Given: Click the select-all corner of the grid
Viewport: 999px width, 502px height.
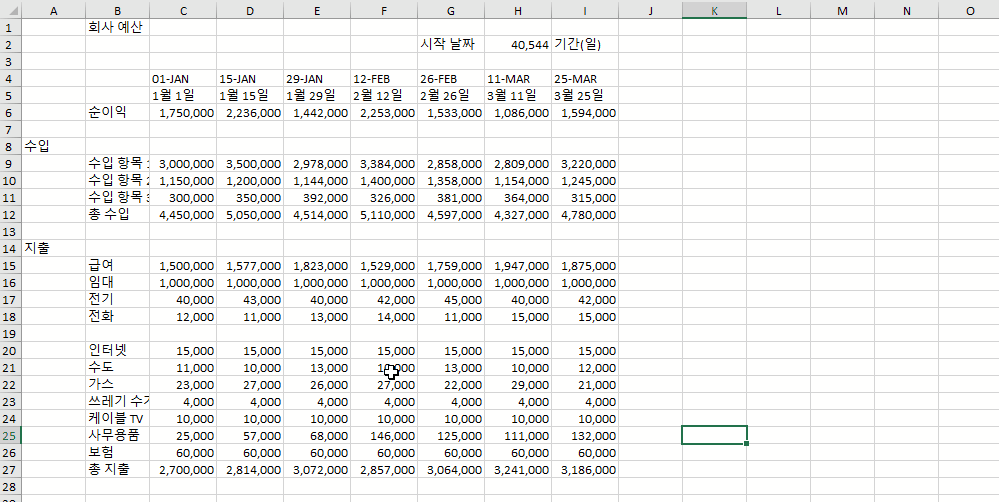Looking at the screenshot, I should 11,10.
